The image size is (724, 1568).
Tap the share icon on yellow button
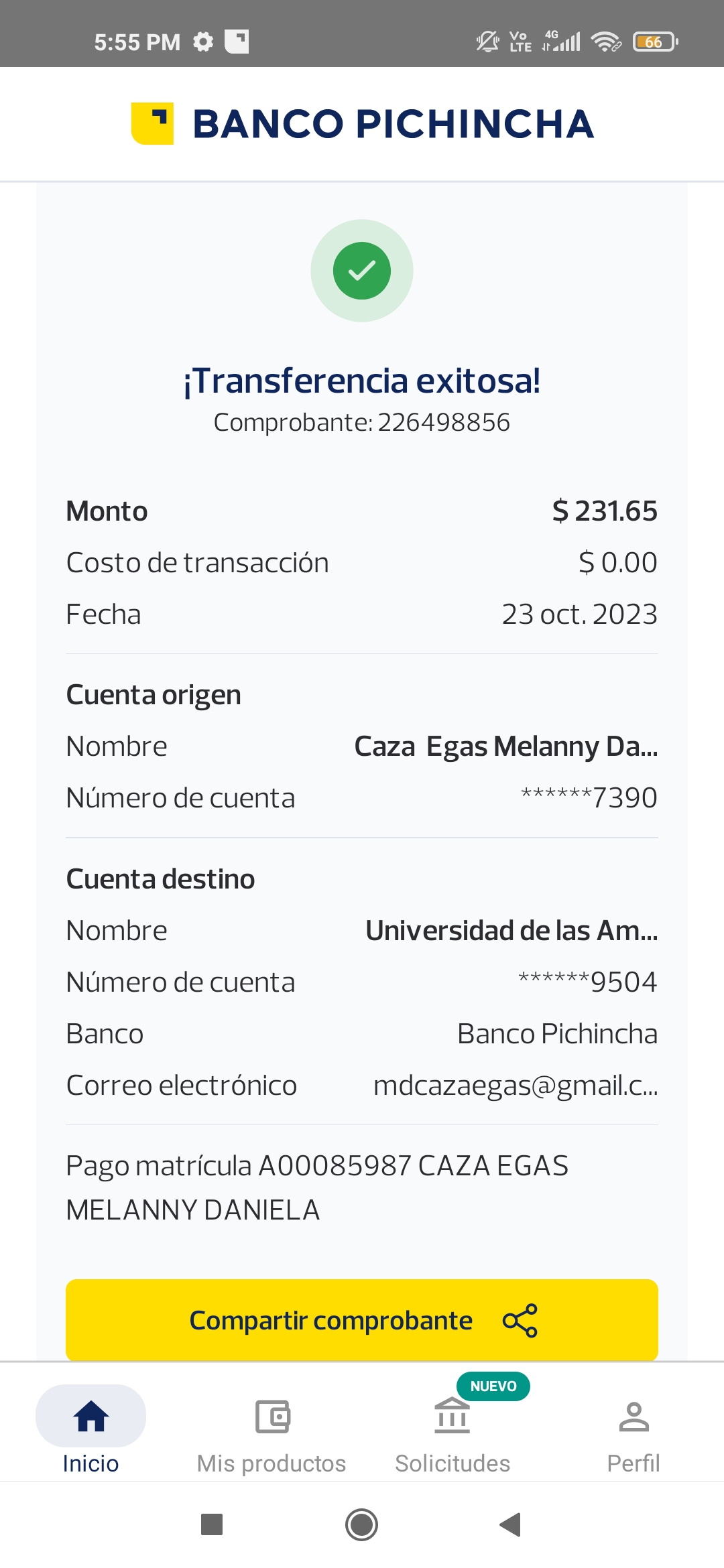[520, 1321]
